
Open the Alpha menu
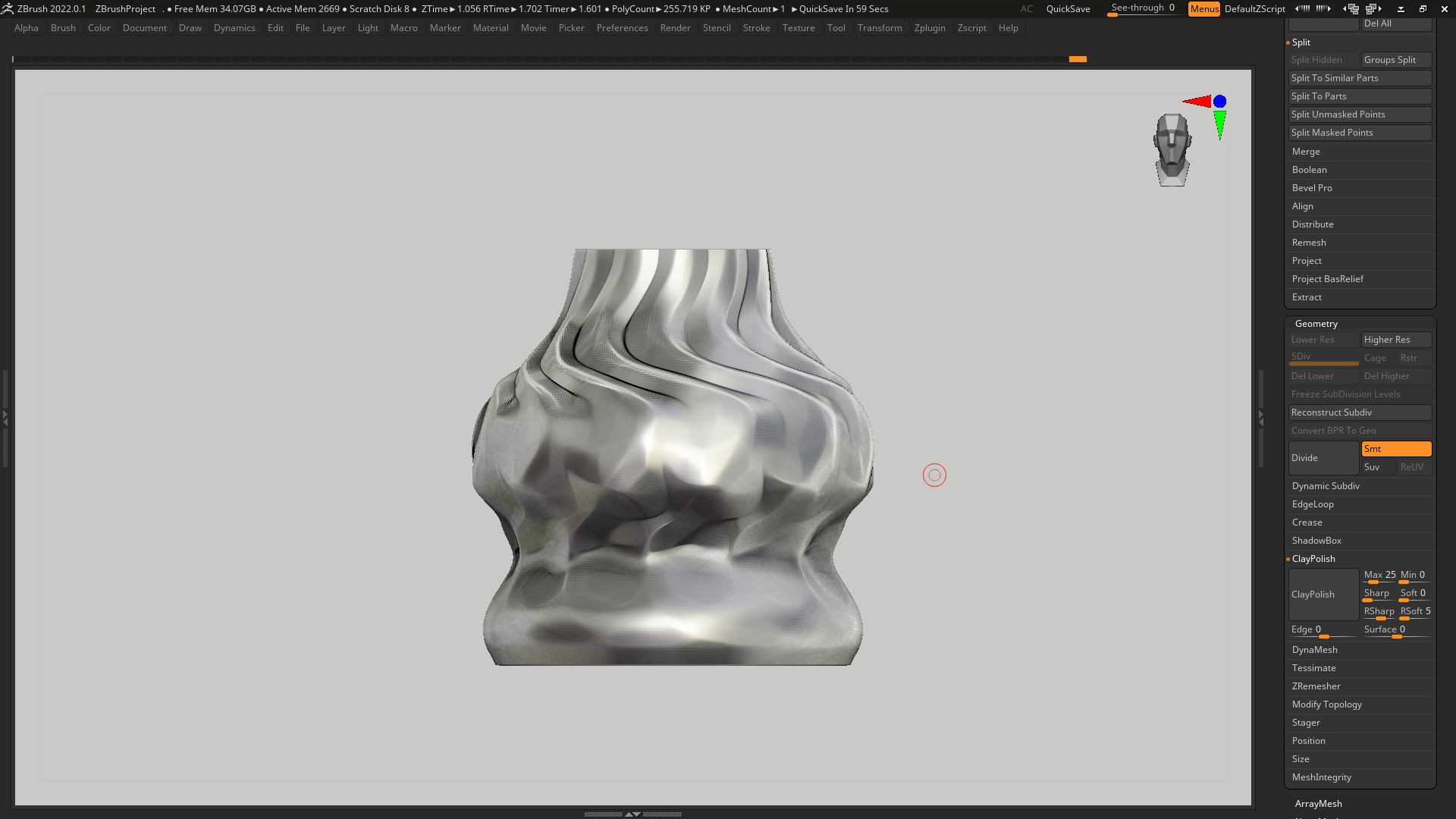[26, 28]
